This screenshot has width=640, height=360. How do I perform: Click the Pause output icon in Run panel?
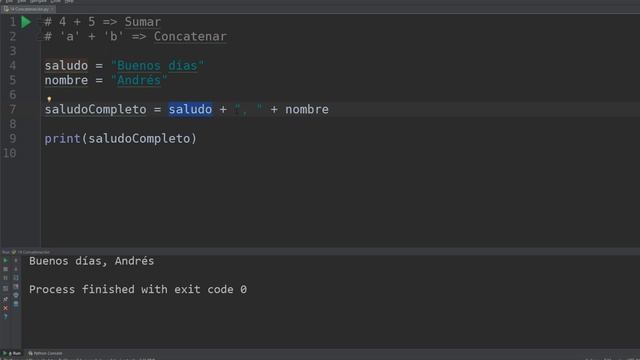pos(5,278)
